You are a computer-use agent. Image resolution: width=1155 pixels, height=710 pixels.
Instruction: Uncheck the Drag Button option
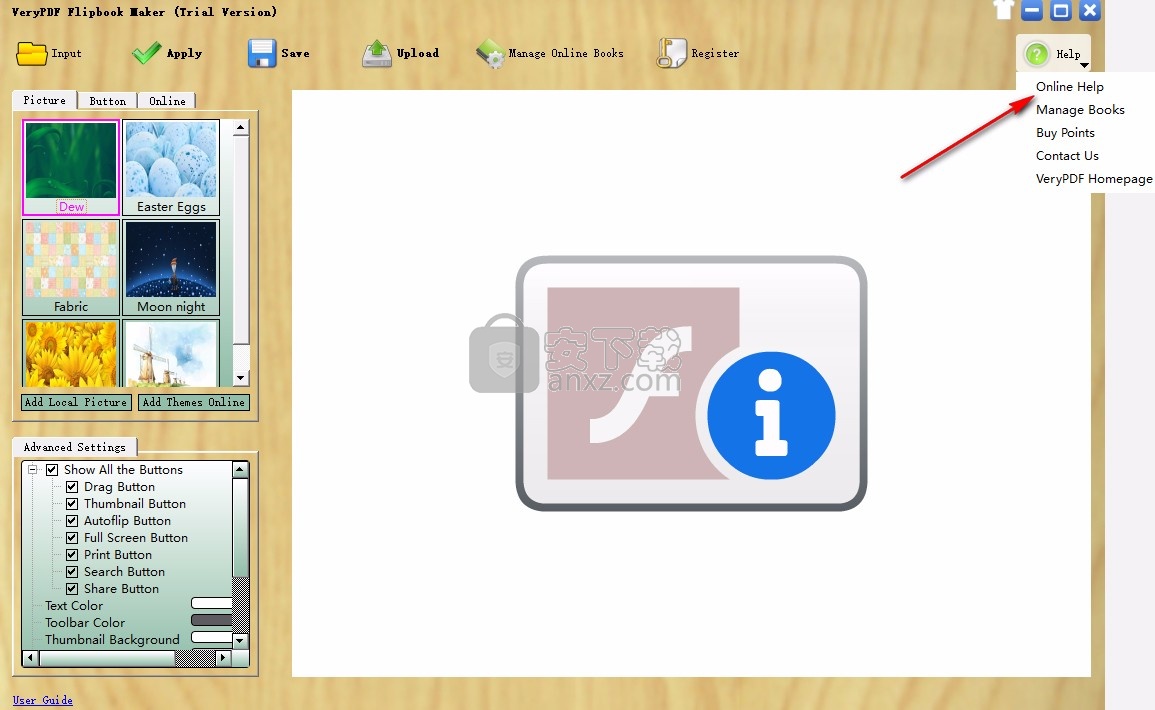click(71, 487)
